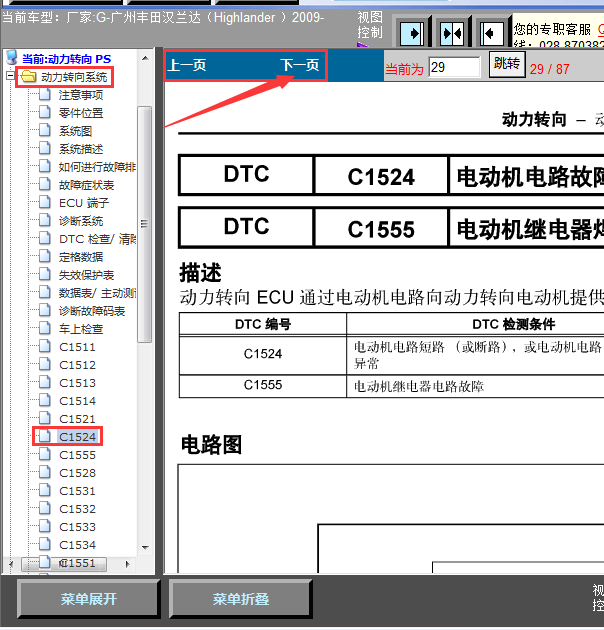Click the document icon beside ECU 端子
Image resolution: width=604 pixels, height=630 pixels.
coord(45,202)
